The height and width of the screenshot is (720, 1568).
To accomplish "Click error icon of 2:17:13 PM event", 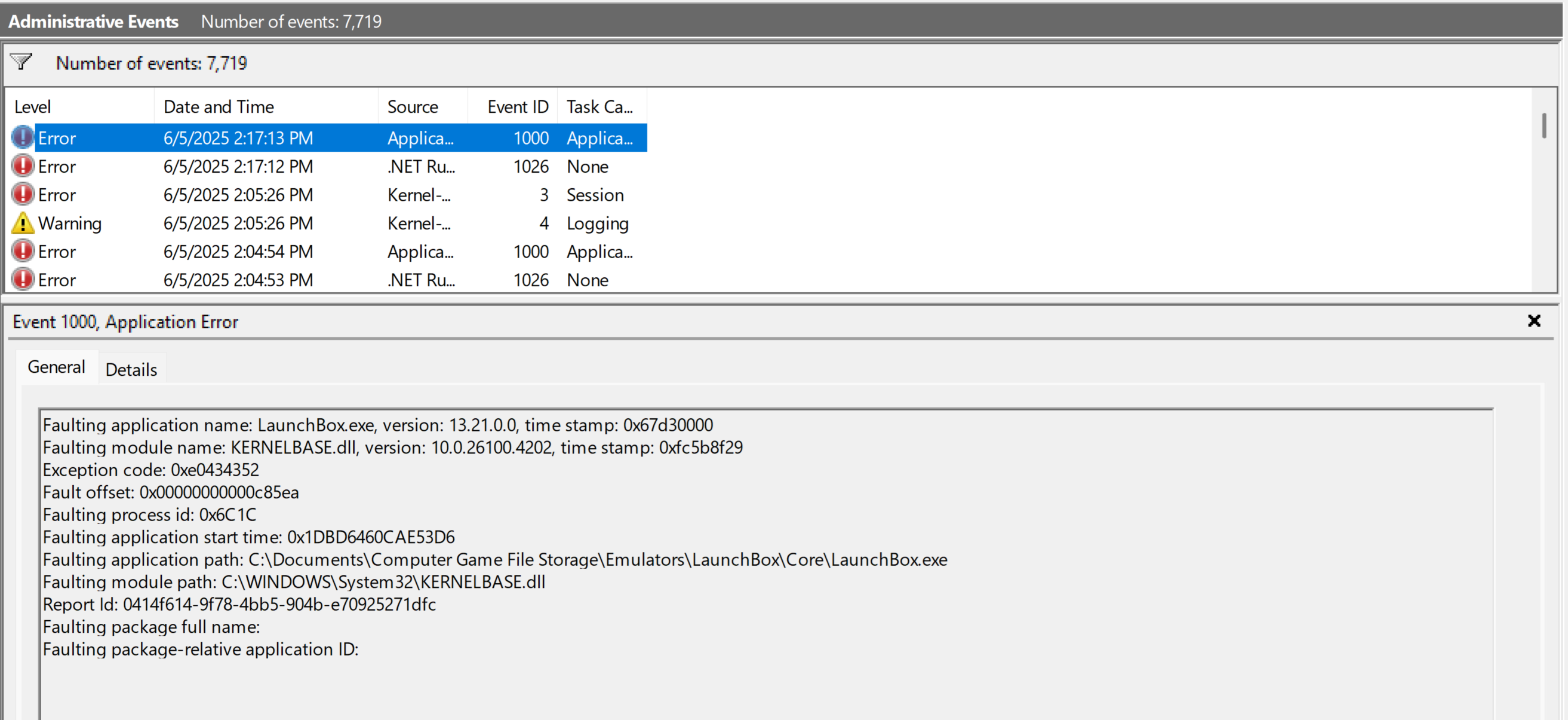I will coord(23,137).
